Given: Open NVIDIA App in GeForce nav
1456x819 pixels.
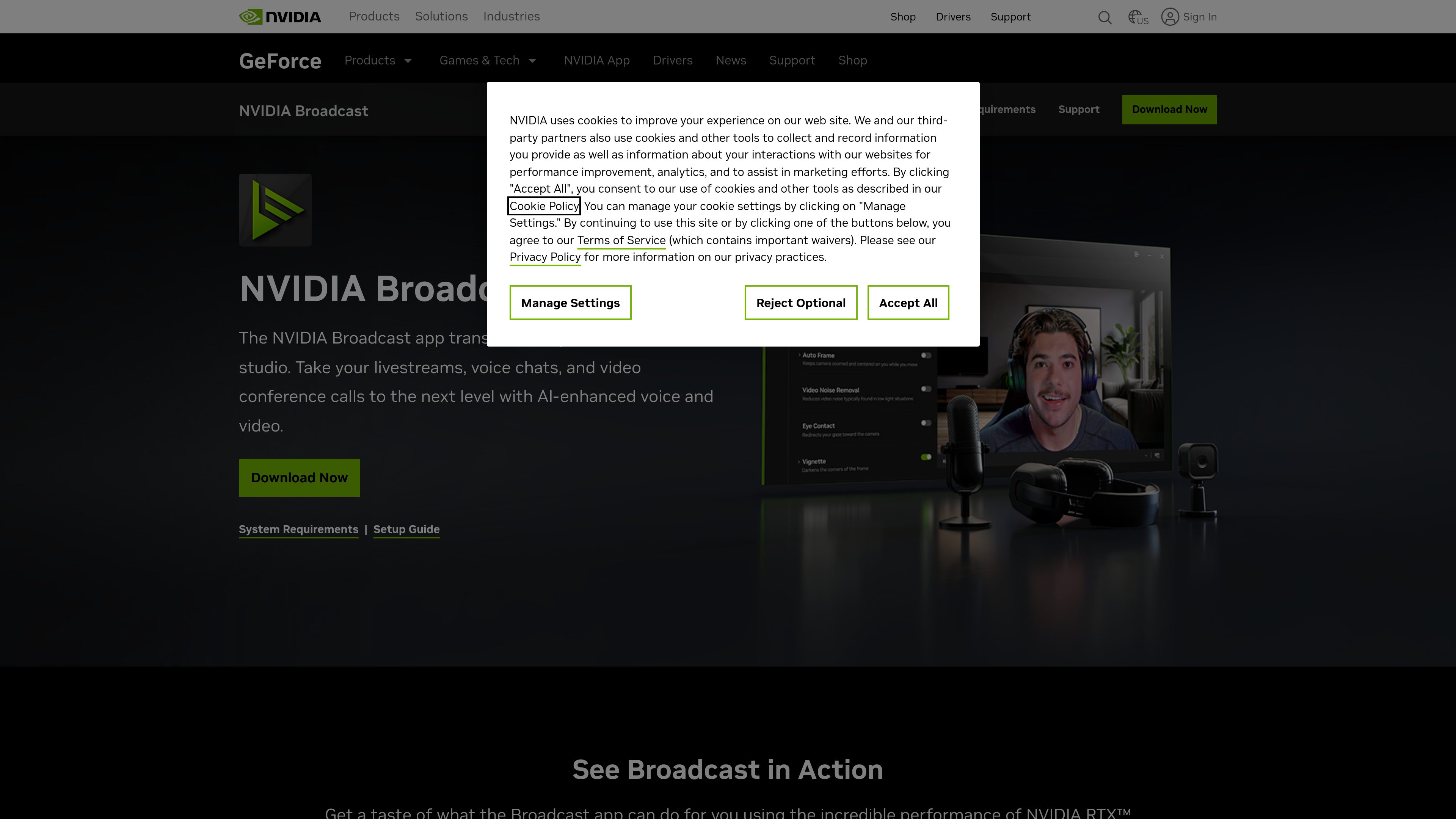Looking at the screenshot, I should pyautogui.click(x=596, y=61).
